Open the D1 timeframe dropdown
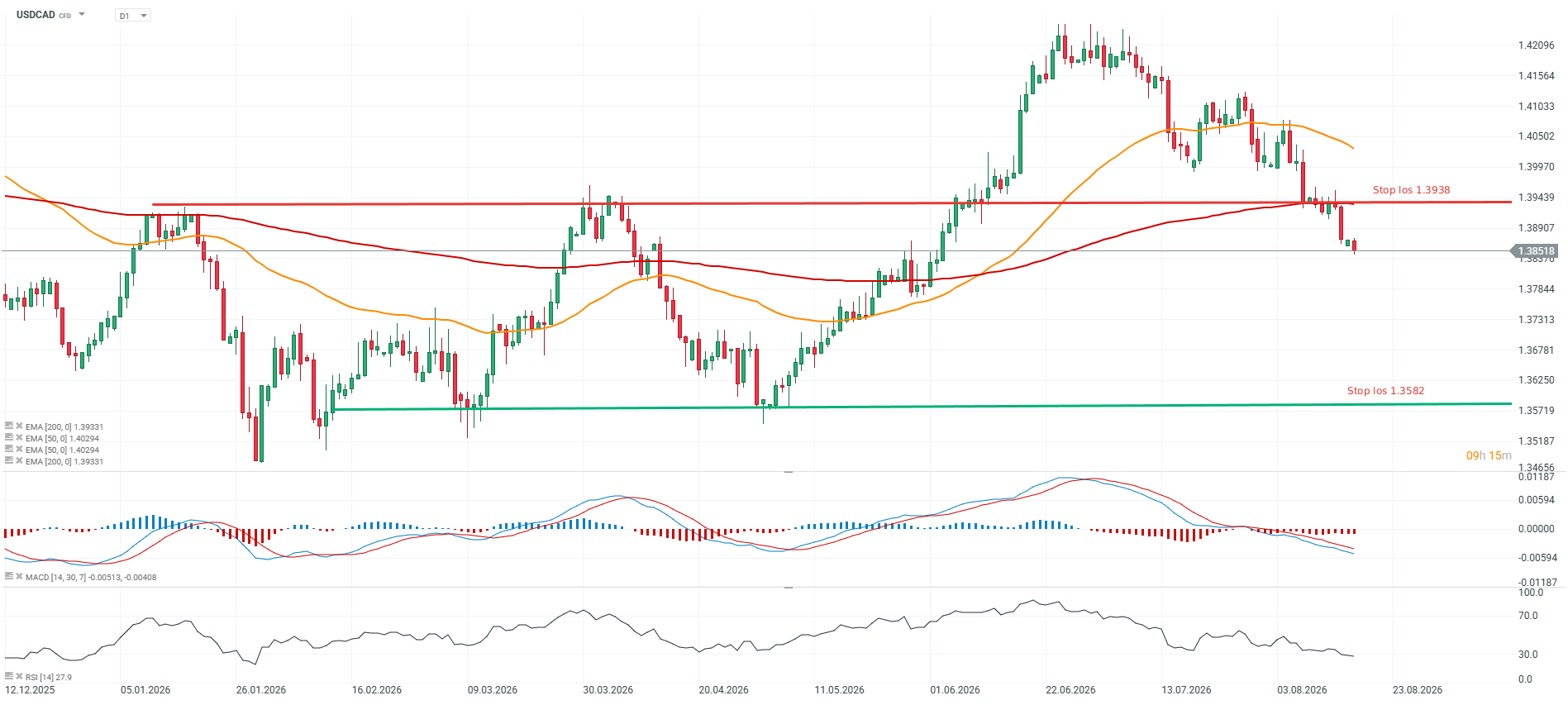Image resolution: width=1568 pixels, height=705 pixels. (133, 16)
